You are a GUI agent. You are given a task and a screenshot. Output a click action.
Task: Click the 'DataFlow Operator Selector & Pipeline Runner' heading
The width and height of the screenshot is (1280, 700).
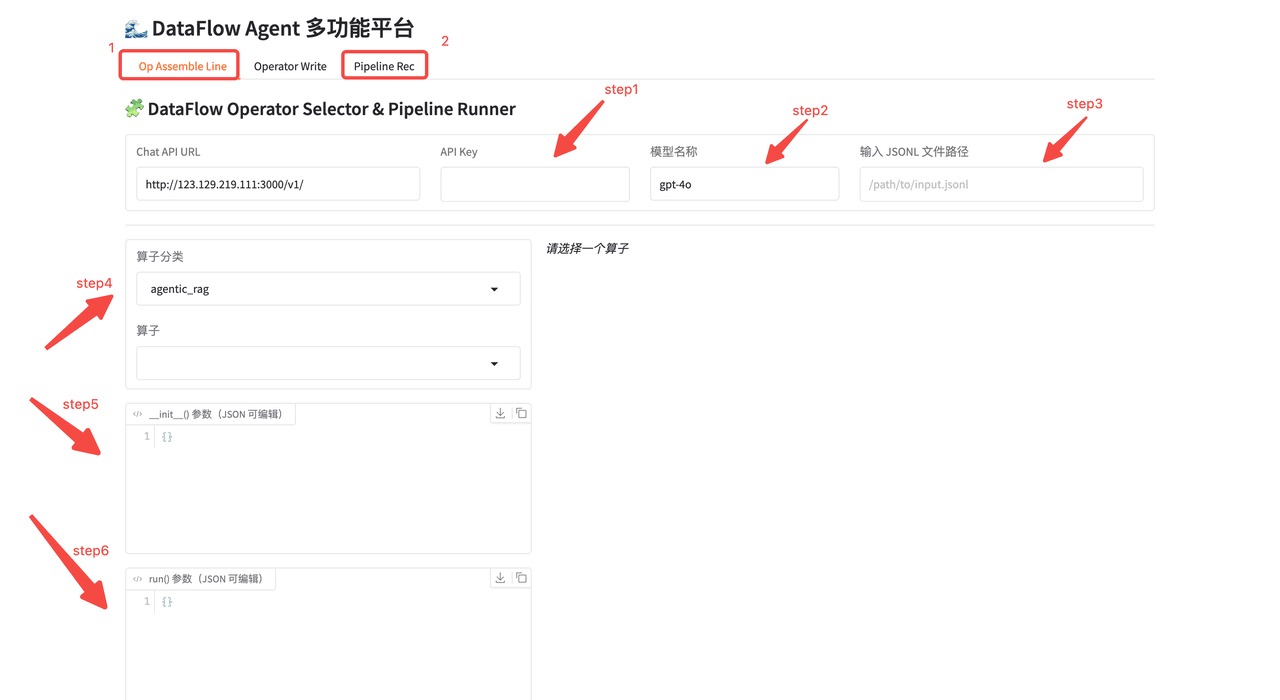[332, 109]
